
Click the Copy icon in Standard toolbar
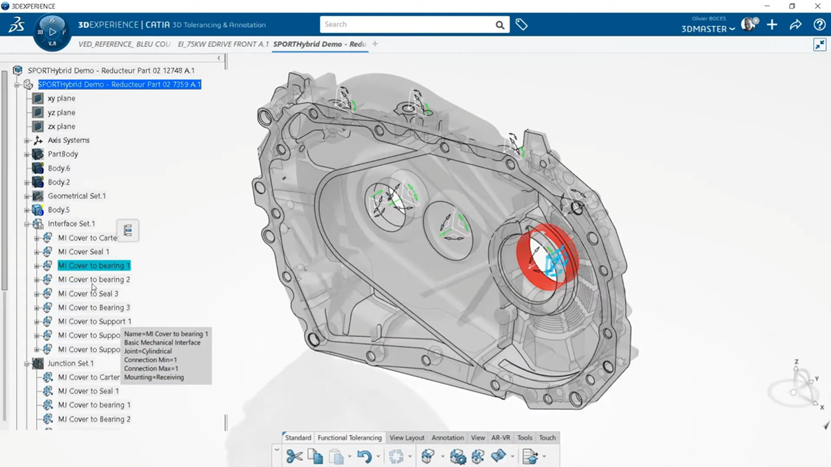coord(315,456)
